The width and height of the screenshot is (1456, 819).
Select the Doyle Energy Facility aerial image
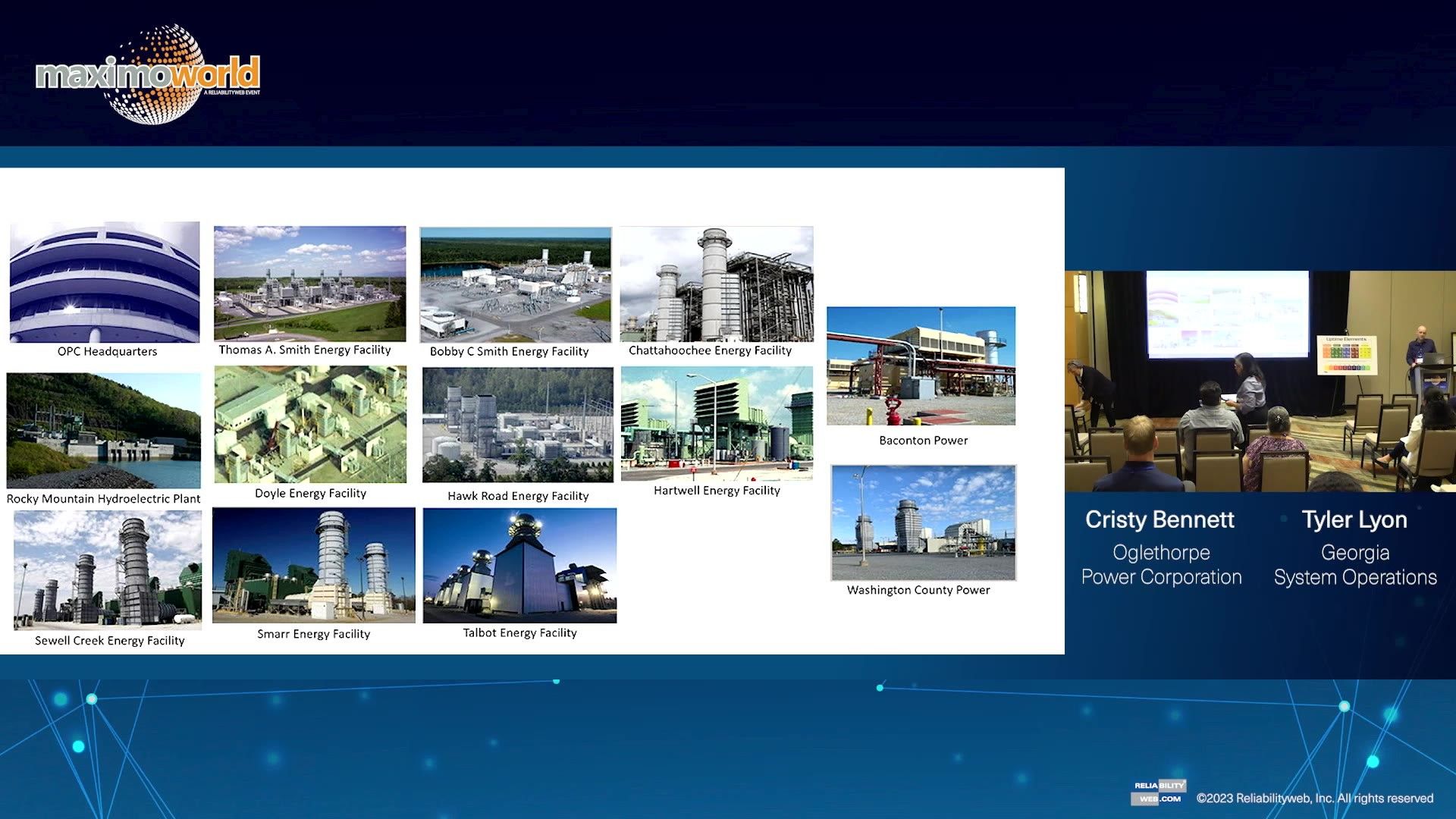(310, 425)
